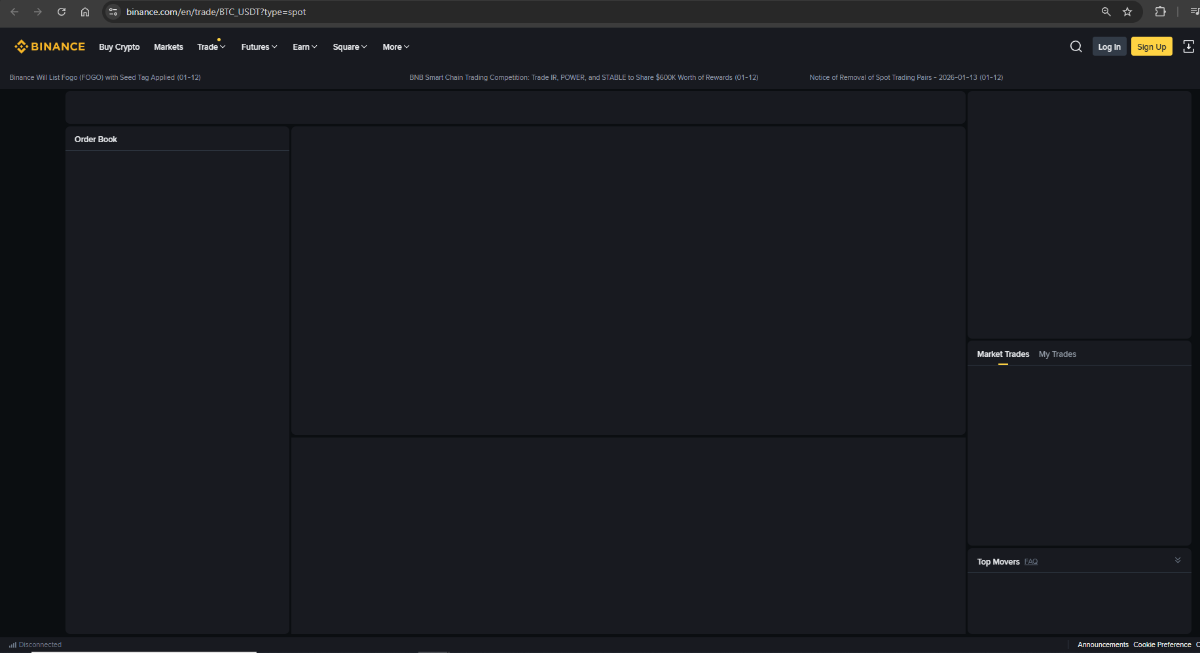
Task: Click the Disconnected signal status icon
Action: [13, 645]
